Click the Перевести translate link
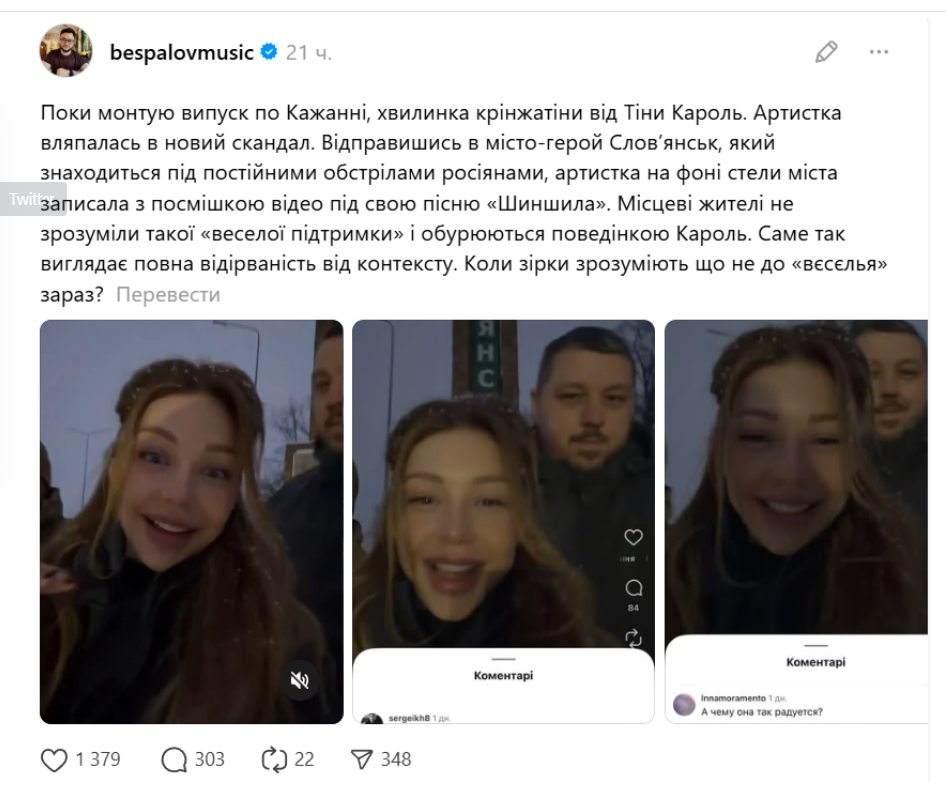This screenshot has height=810, width=946. point(168,294)
